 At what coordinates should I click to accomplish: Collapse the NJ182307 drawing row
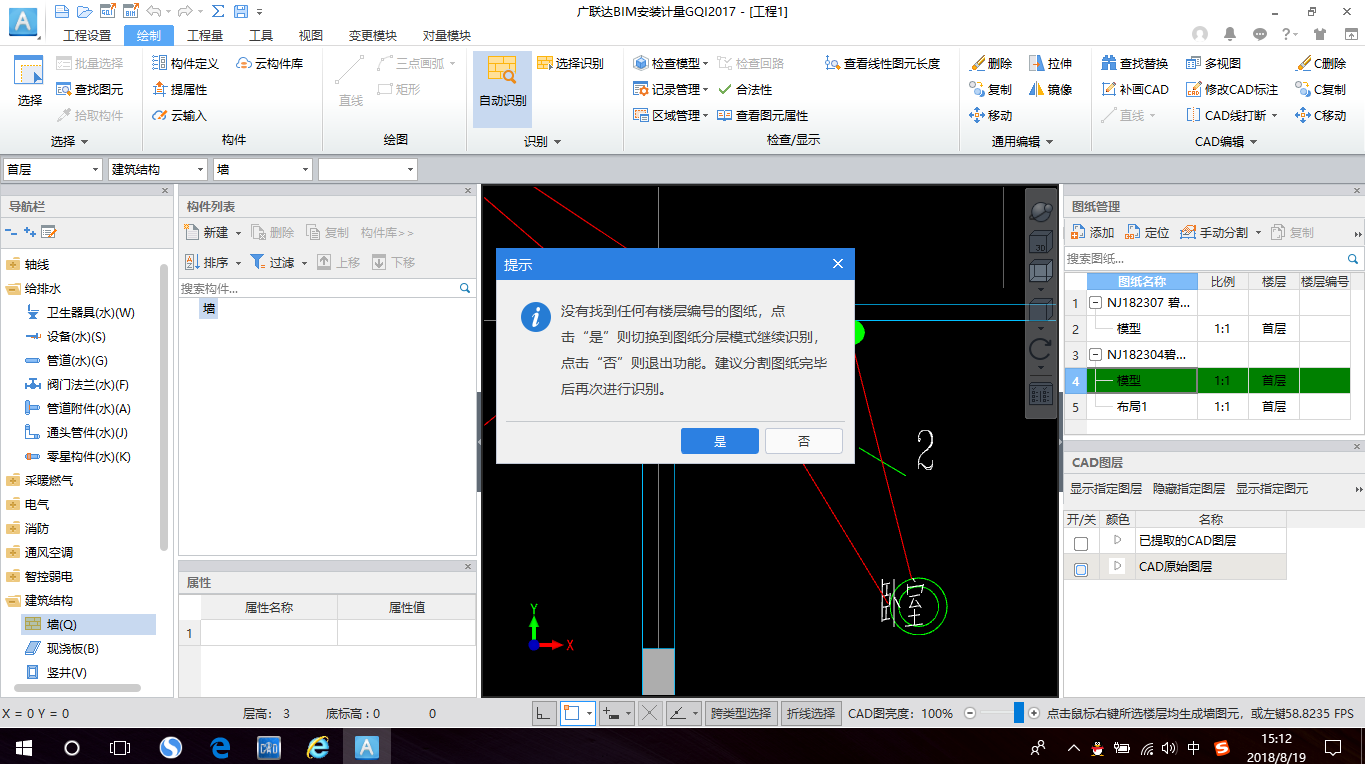pos(1096,302)
